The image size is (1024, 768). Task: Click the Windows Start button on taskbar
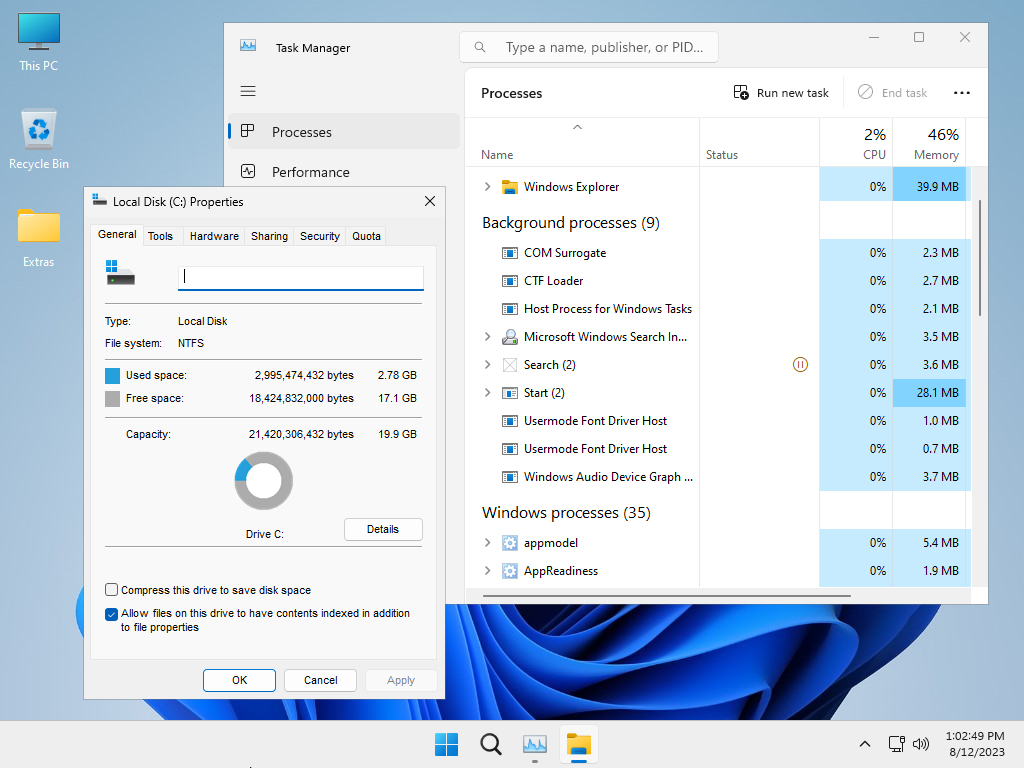pos(447,744)
